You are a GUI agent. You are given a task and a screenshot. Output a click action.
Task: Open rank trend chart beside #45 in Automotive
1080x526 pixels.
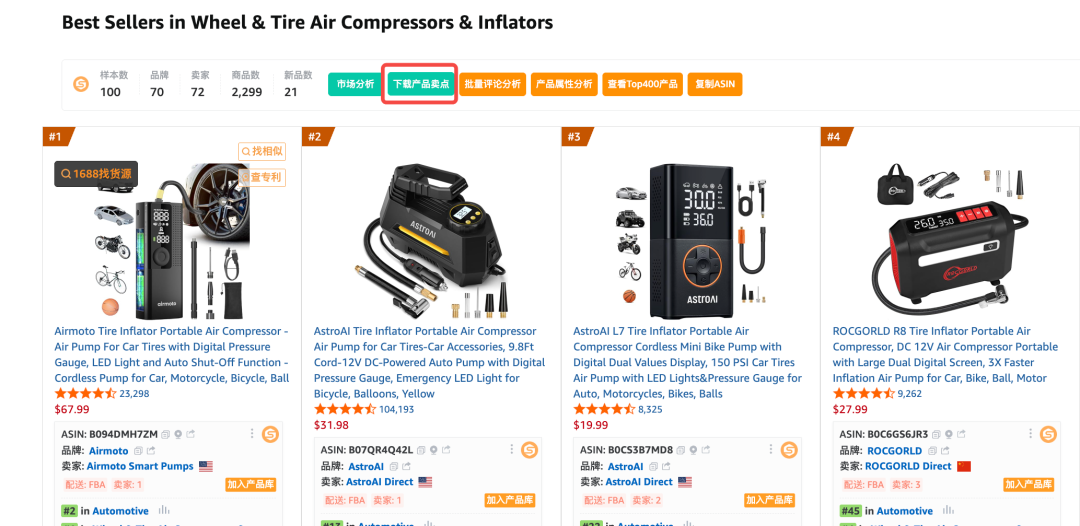[950, 511]
